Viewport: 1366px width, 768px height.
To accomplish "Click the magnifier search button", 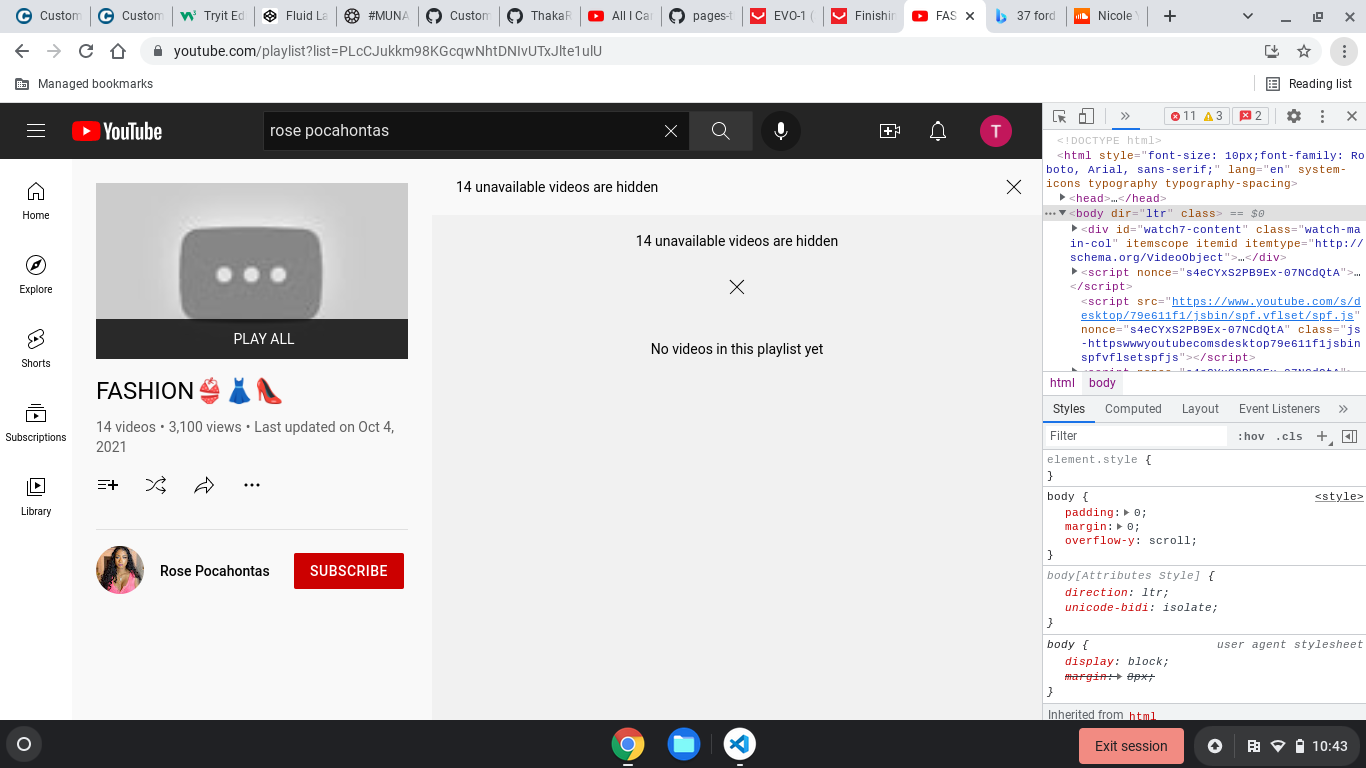I will [721, 131].
